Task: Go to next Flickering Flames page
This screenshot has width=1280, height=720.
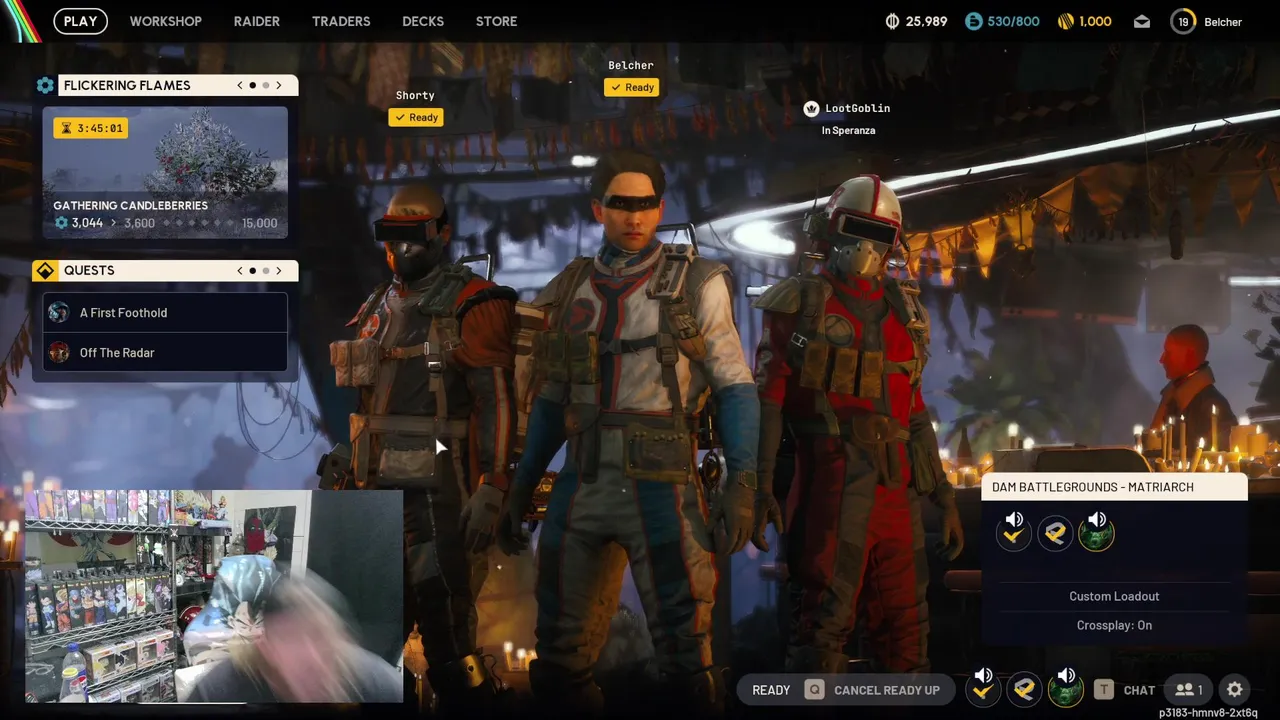Action: [279, 85]
